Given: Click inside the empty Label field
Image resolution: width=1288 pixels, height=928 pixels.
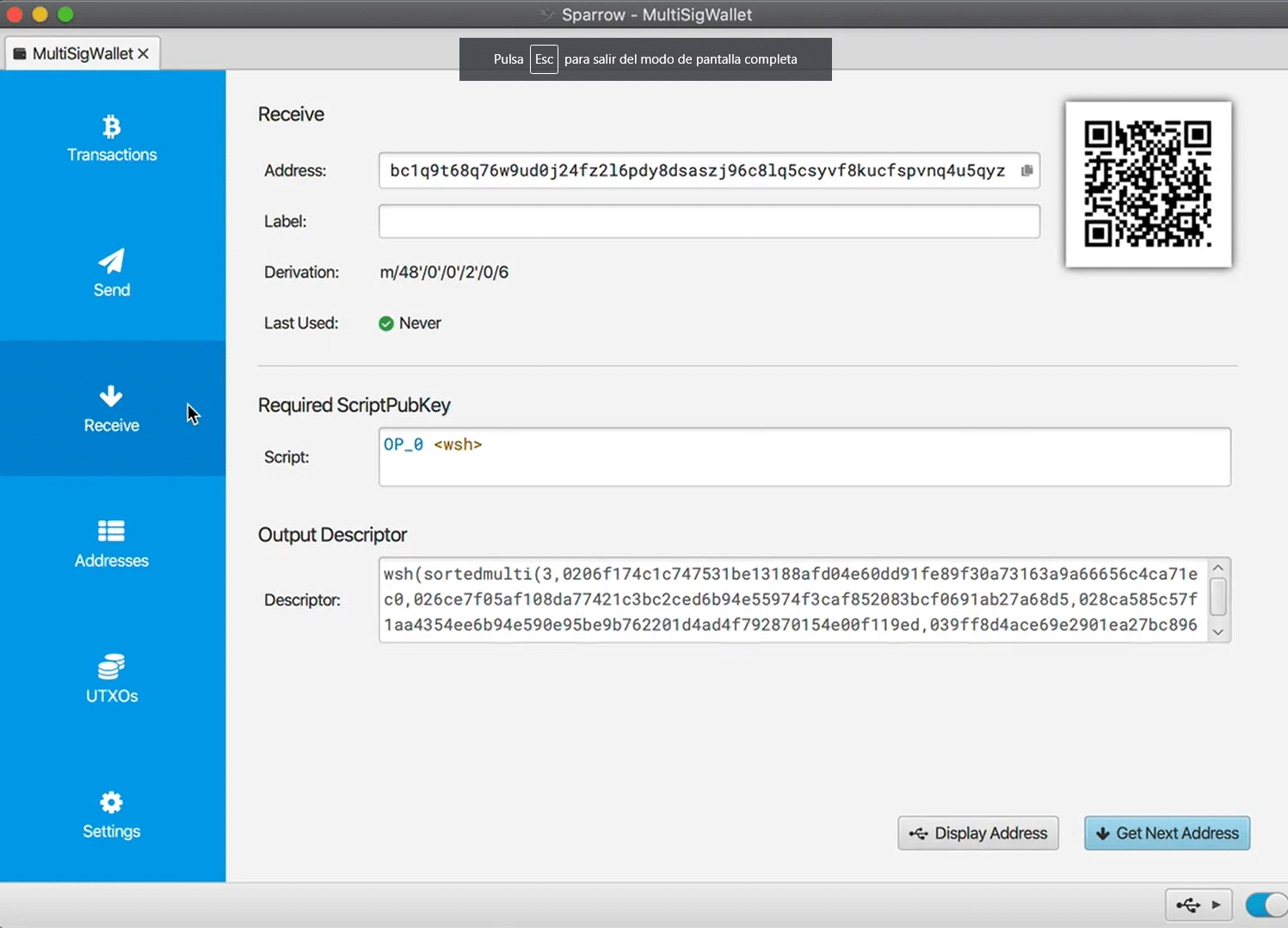Looking at the screenshot, I should pos(707,221).
